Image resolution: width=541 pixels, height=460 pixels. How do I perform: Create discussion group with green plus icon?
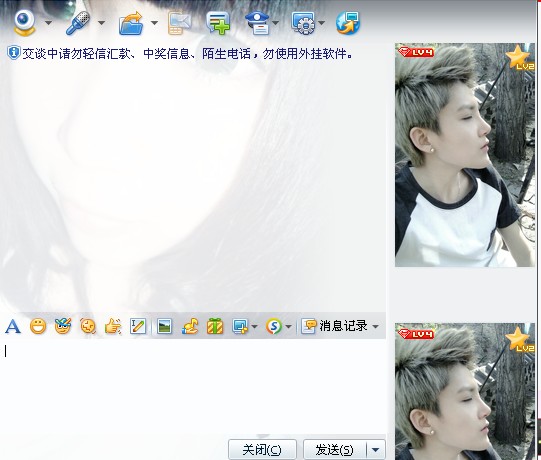tap(218, 23)
